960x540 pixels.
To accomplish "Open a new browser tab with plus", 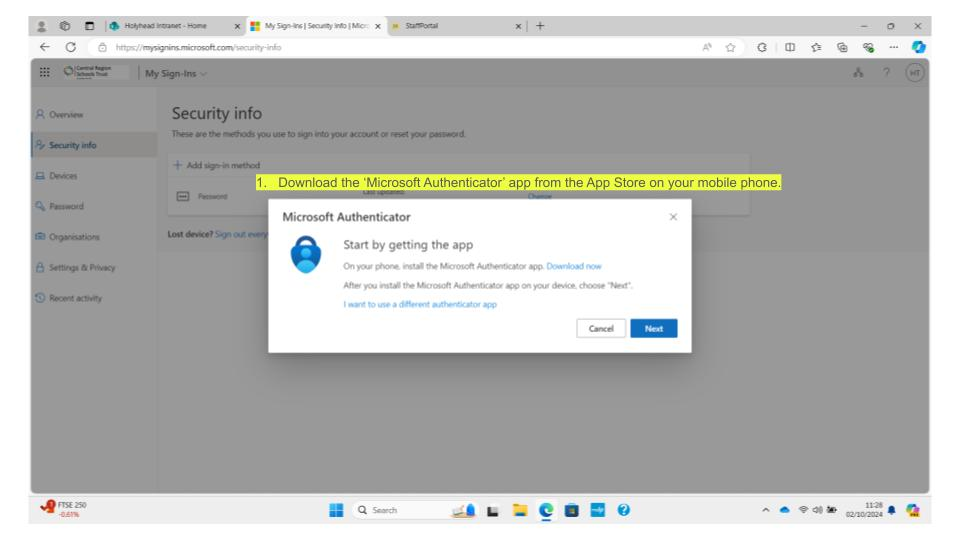I will point(540,26).
